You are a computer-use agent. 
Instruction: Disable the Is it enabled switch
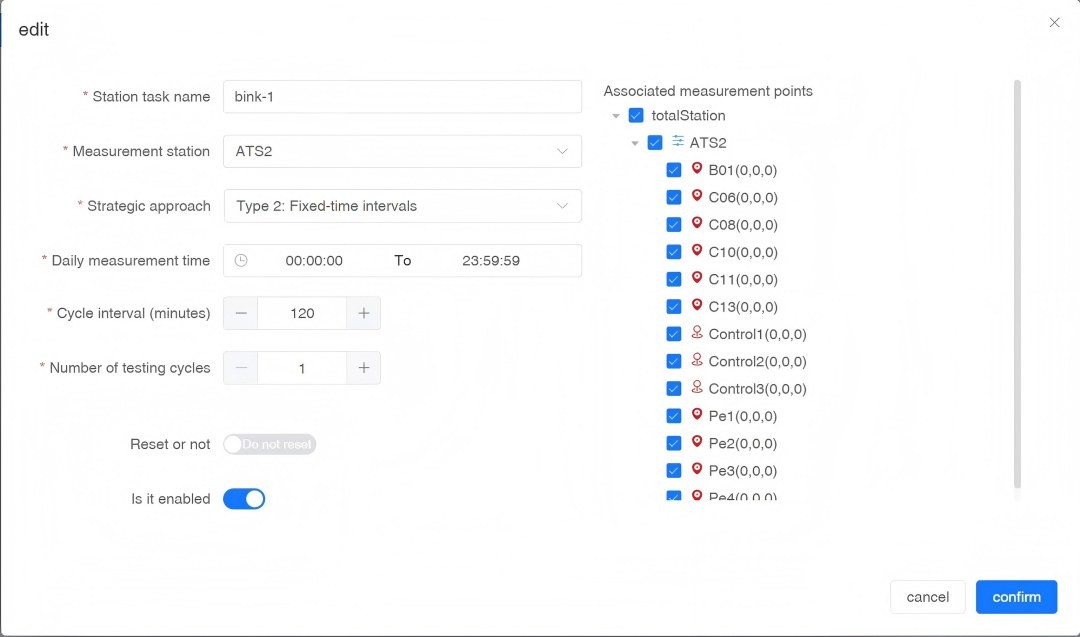[x=244, y=498]
